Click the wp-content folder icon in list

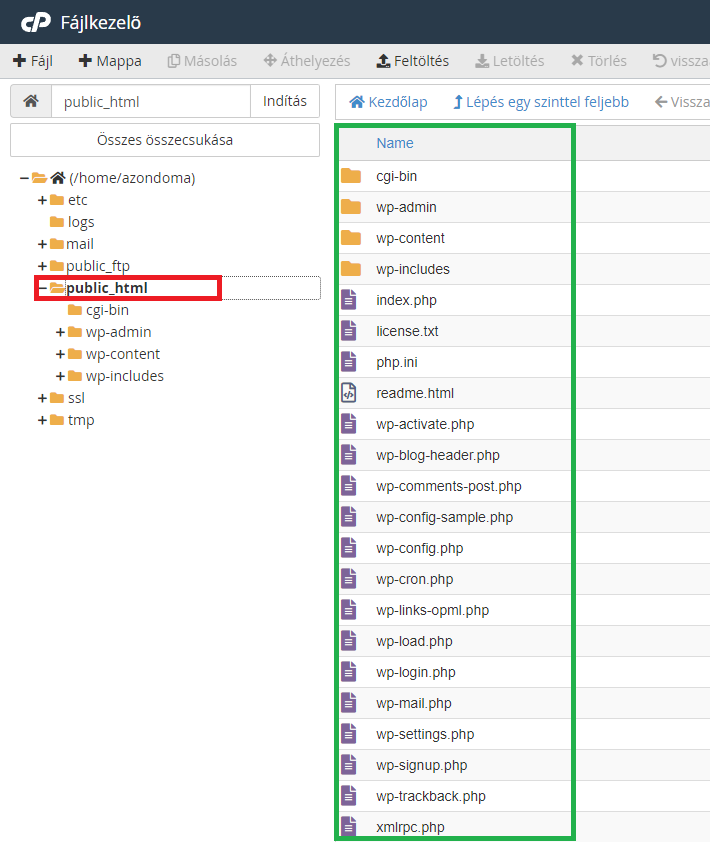coord(350,238)
